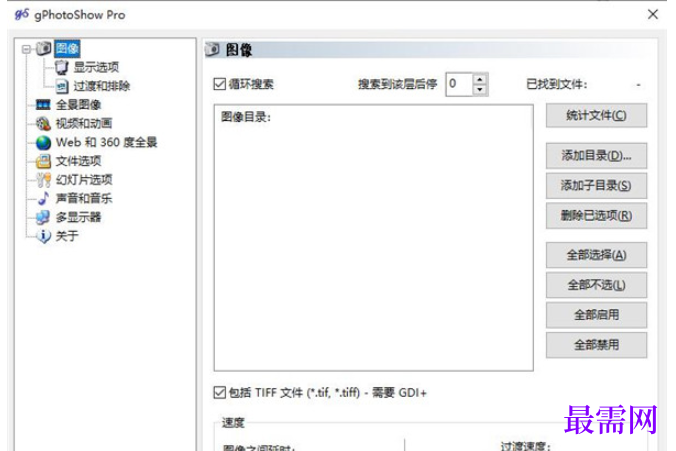The image size is (676, 451).
Task: Click the camera icon in the 图像 panel header
Action: [x=212, y=50]
